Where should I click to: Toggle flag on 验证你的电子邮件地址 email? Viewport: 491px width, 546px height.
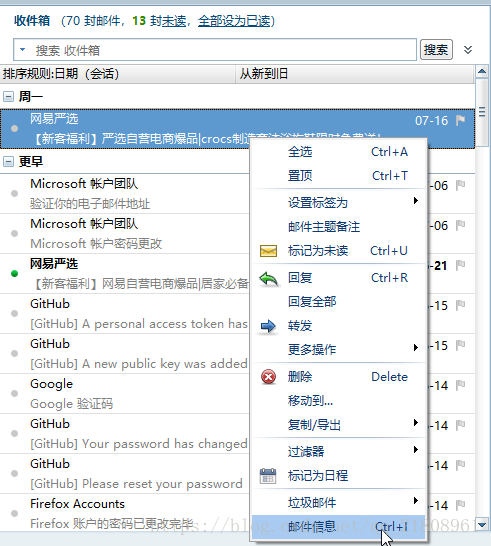click(460, 185)
